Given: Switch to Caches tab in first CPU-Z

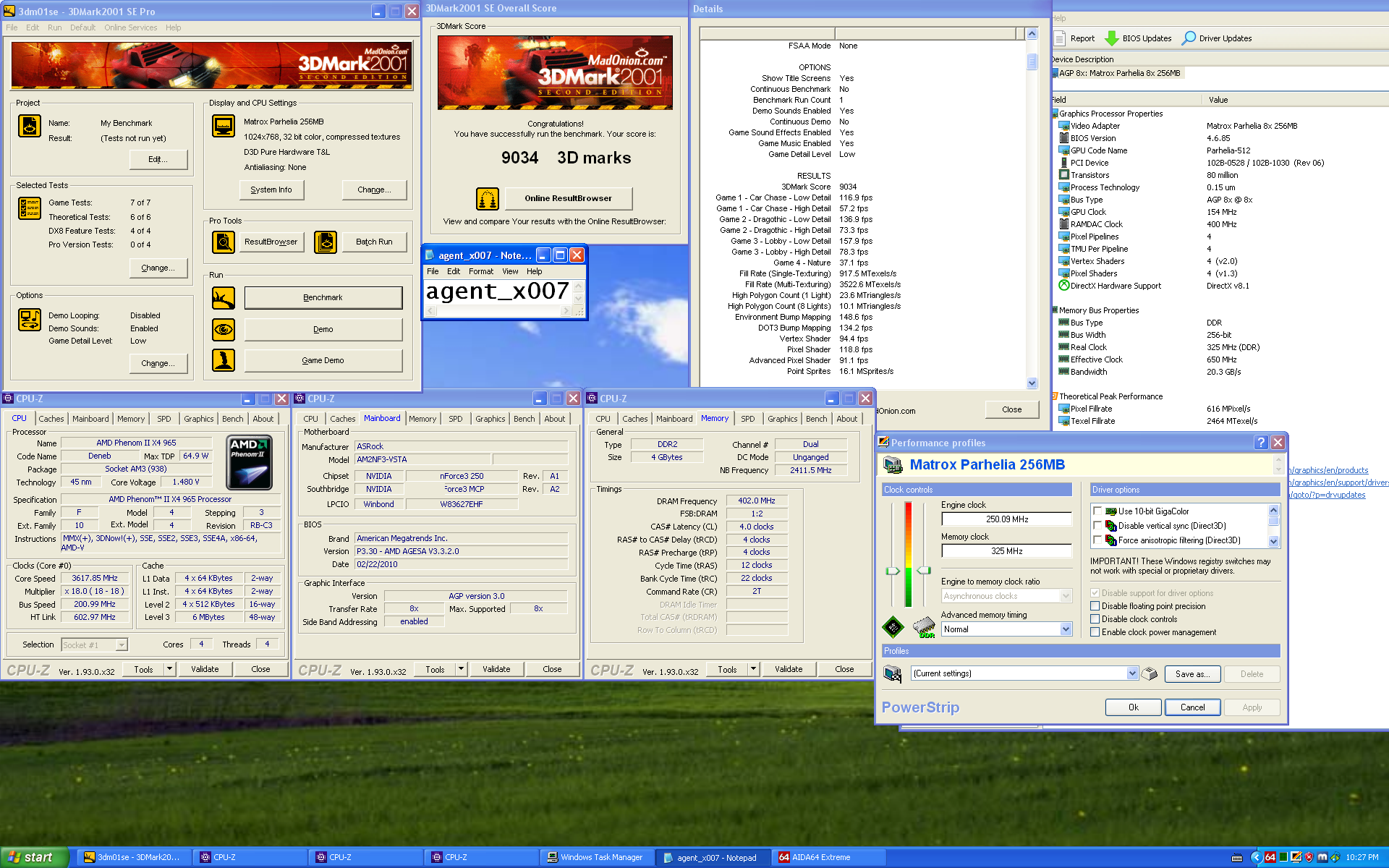Looking at the screenshot, I should pyautogui.click(x=51, y=419).
